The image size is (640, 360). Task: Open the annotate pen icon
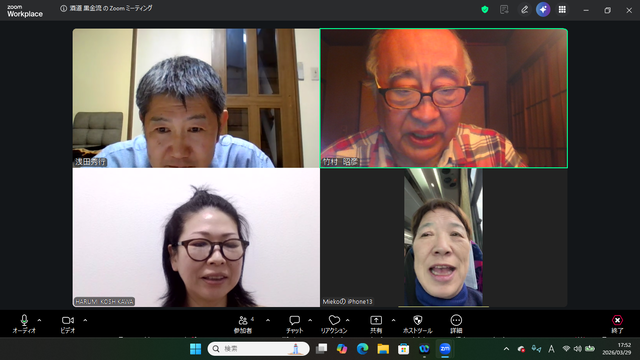[524, 10]
